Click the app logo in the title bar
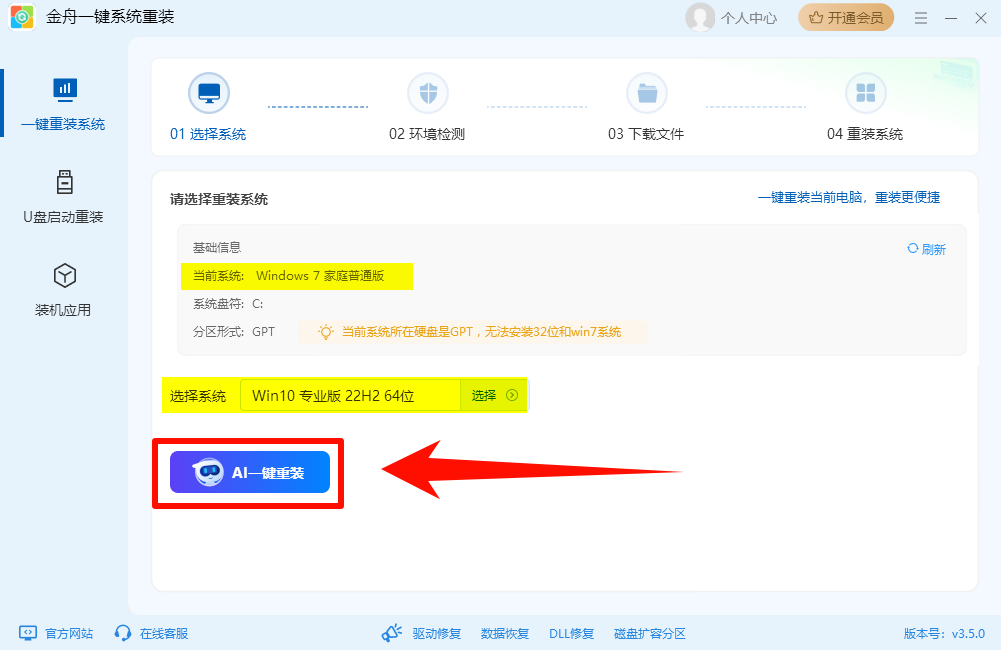Viewport: 1001px width, 650px height. (20, 17)
